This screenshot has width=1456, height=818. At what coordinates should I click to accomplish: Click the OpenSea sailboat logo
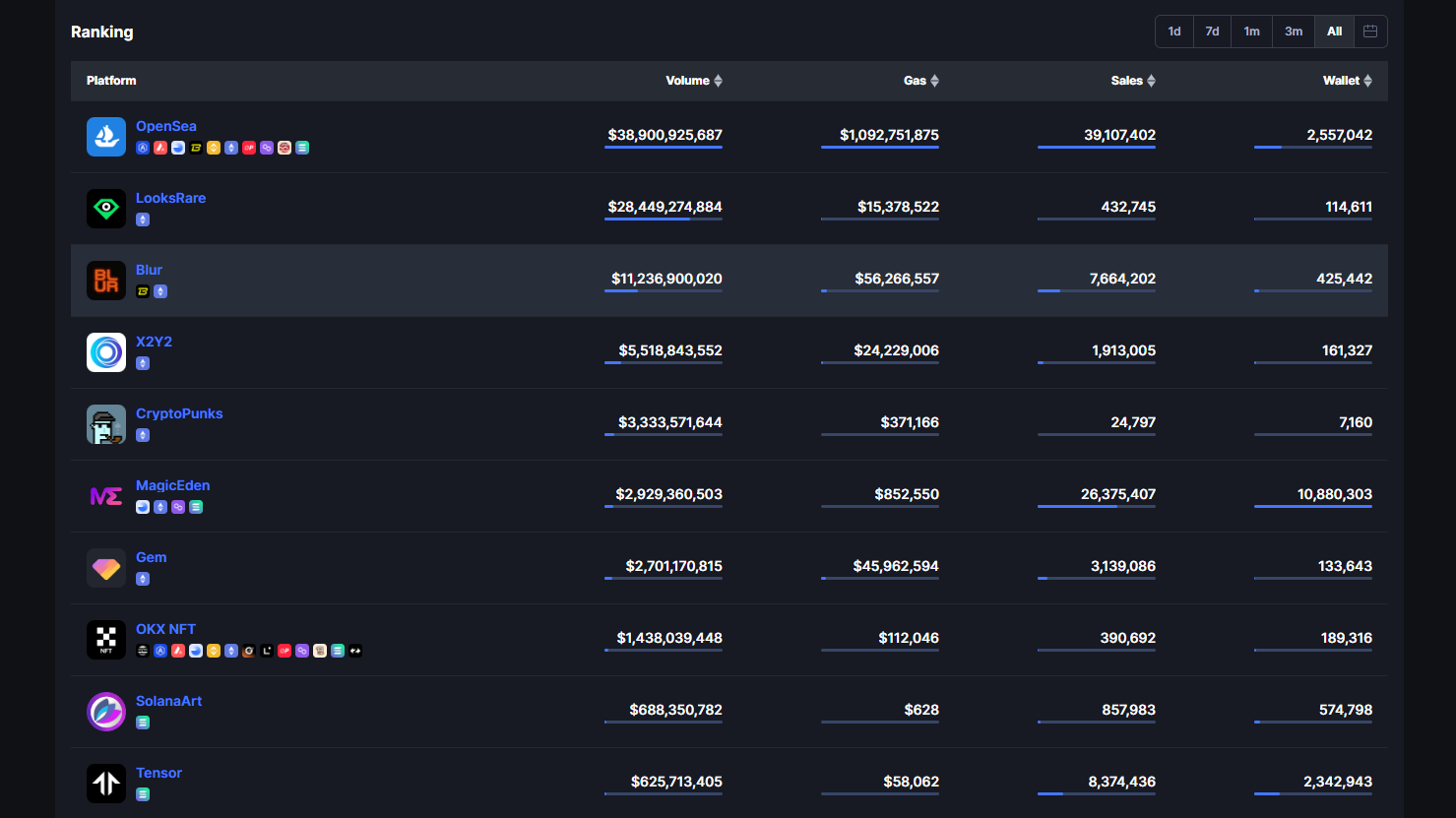pos(106,137)
